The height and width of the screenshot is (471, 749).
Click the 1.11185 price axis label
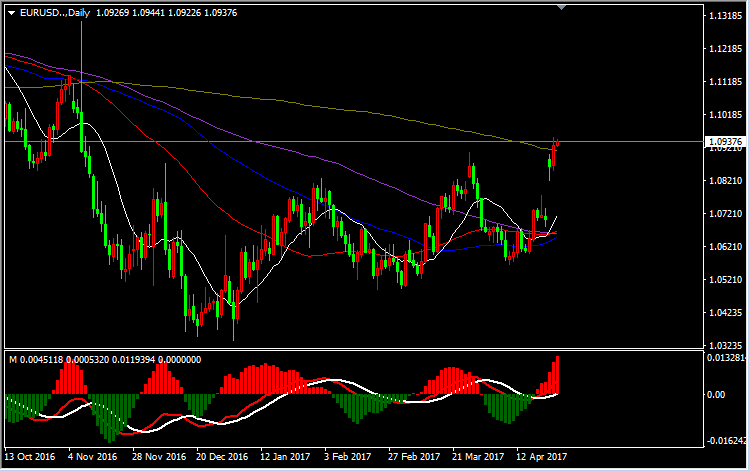click(726, 82)
